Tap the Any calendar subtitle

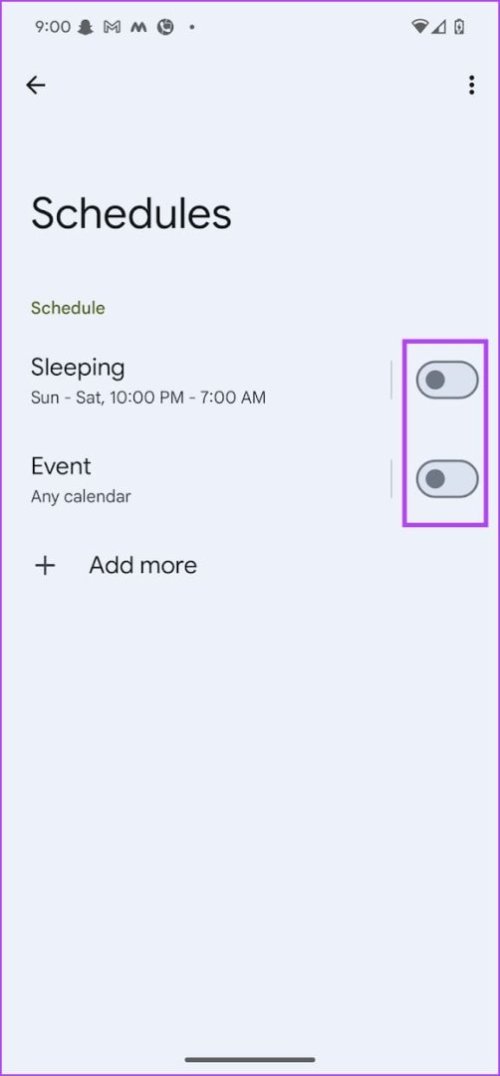tap(81, 496)
